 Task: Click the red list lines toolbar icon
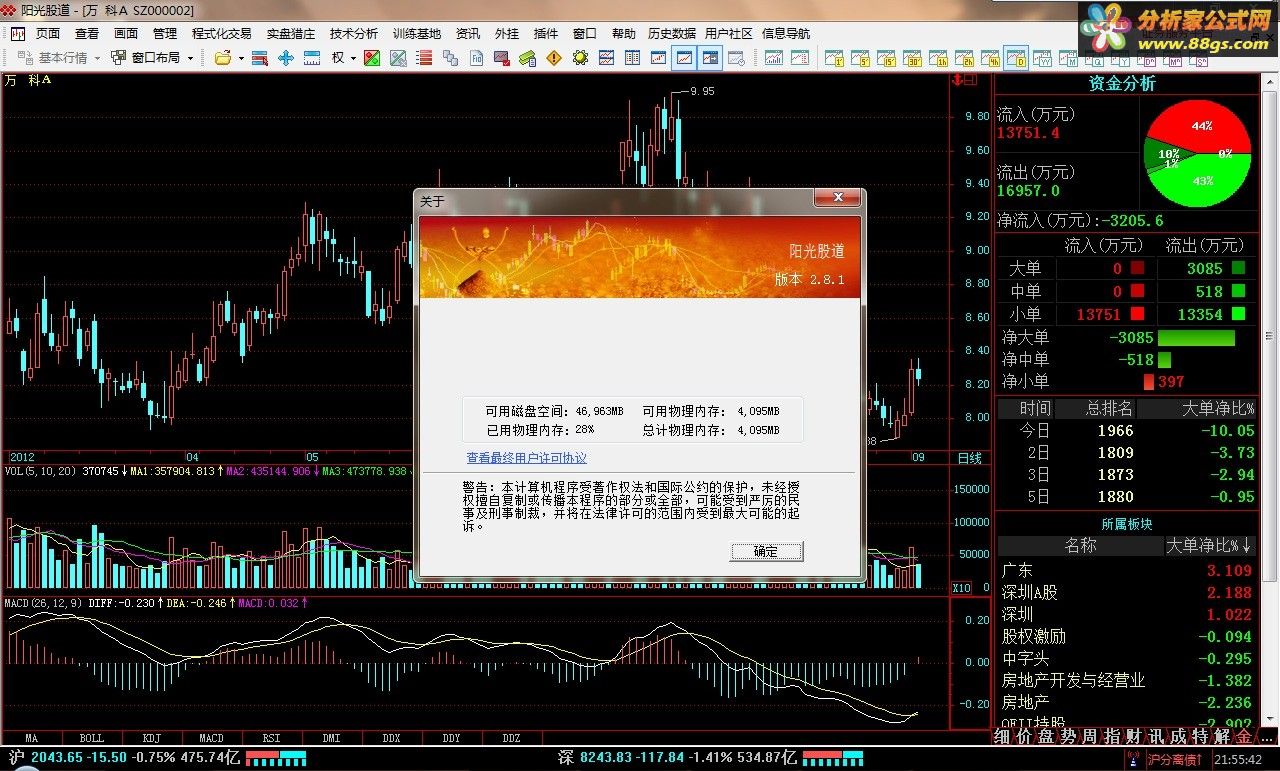point(424,58)
